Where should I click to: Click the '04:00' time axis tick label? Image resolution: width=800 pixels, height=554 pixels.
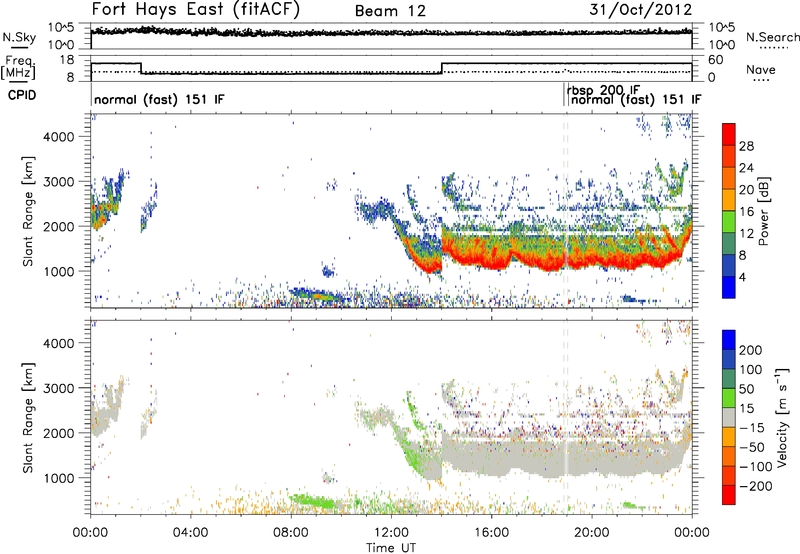coord(191,533)
